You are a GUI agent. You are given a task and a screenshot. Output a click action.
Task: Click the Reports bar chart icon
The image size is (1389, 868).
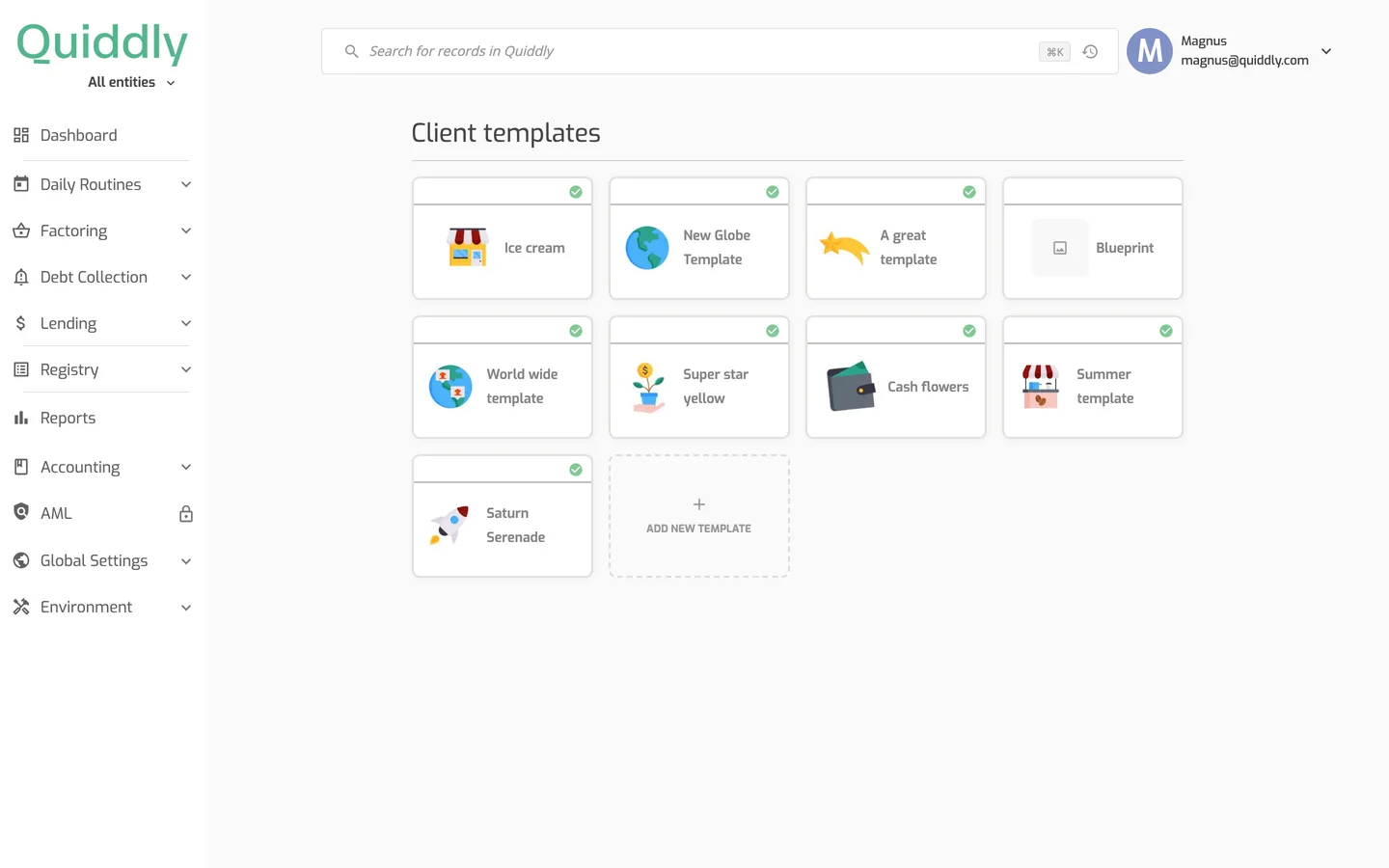pos(21,418)
